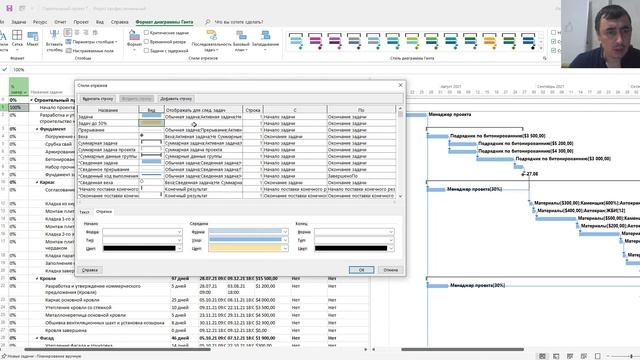Viewport: 640px width, 360px height.
Task: Apply magenta Gantt chart style
Action: point(315,41)
